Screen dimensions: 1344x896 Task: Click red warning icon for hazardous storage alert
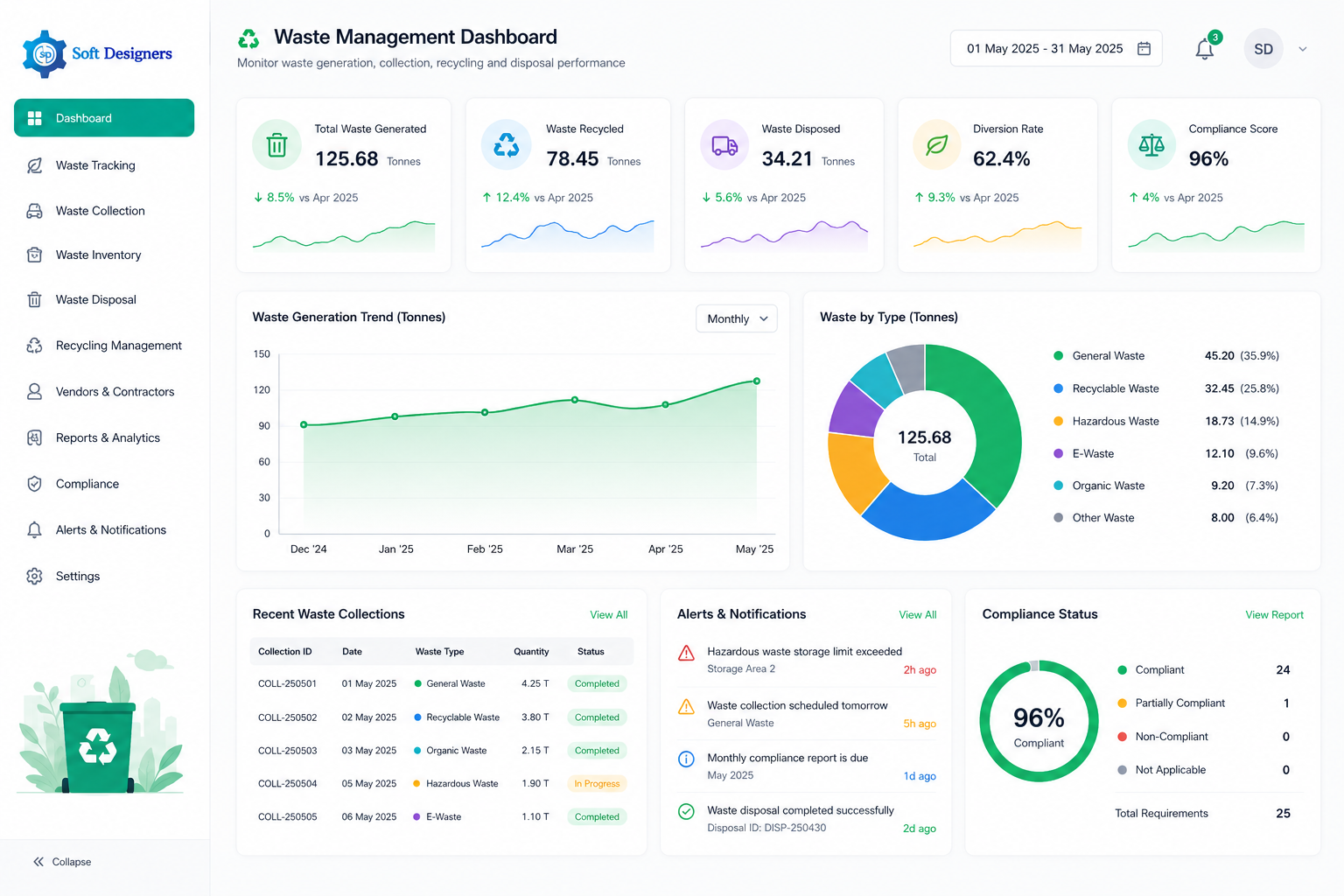click(687, 653)
